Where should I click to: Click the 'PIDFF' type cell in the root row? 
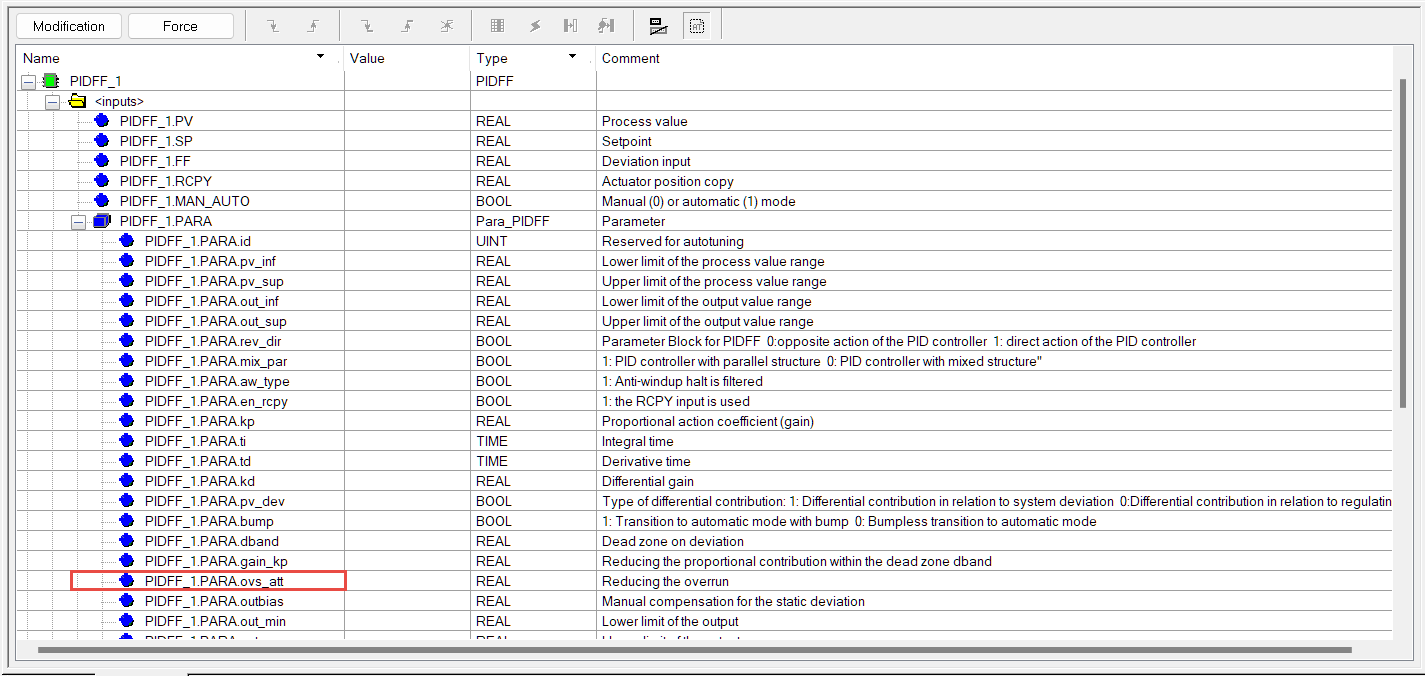[x=494, y=81]
